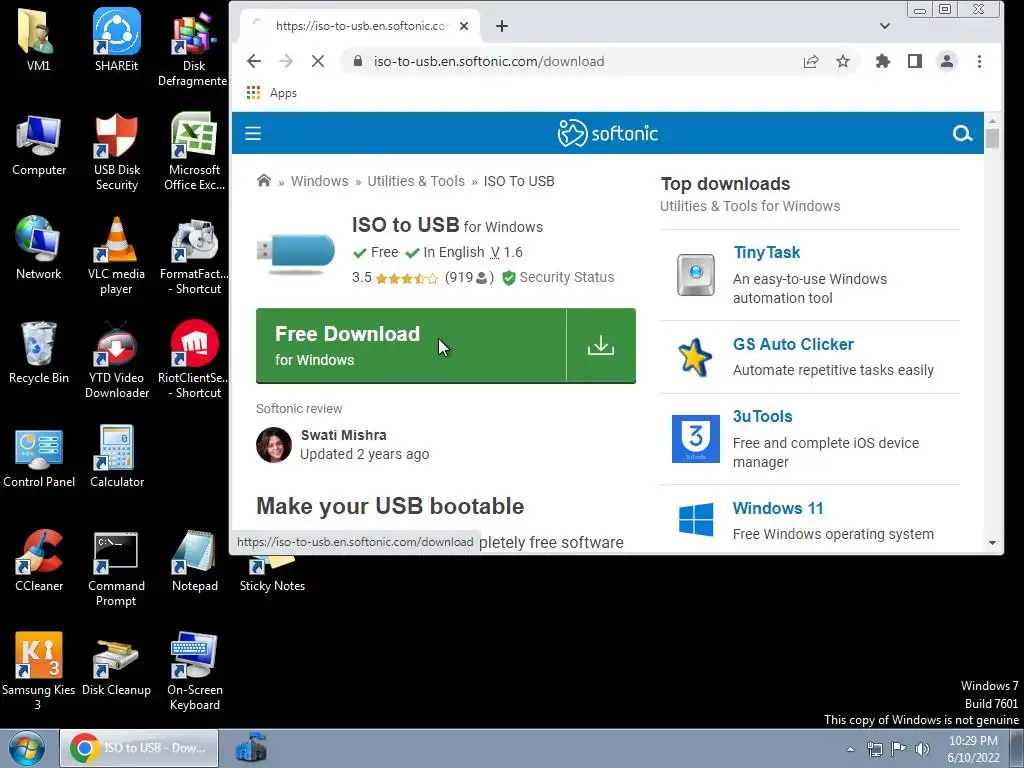Go to home breadcrumb icon
1024x768 pixels.
pyautogui.click(x=264, y=181)
